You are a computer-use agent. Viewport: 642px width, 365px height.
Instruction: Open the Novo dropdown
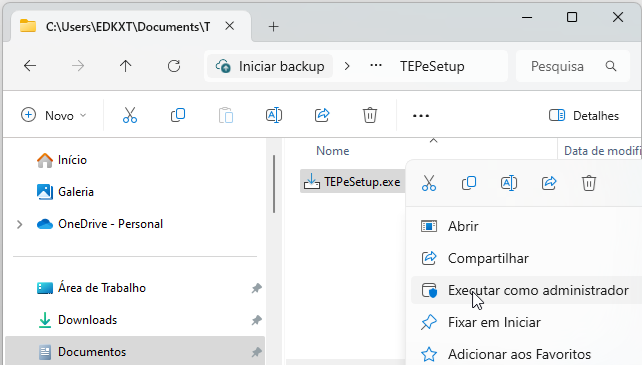point(54,116)
